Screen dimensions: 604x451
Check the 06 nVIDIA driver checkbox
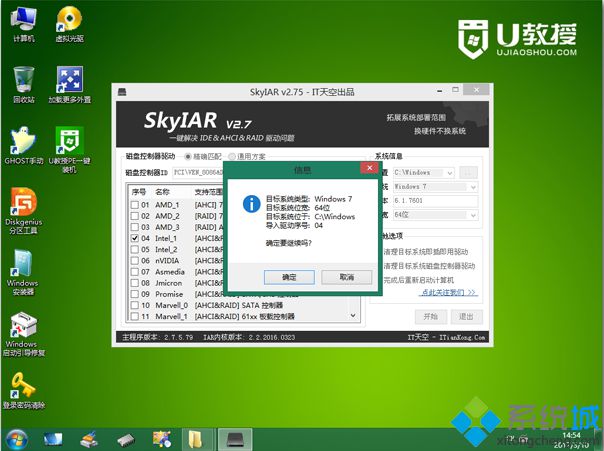point(134,261)
